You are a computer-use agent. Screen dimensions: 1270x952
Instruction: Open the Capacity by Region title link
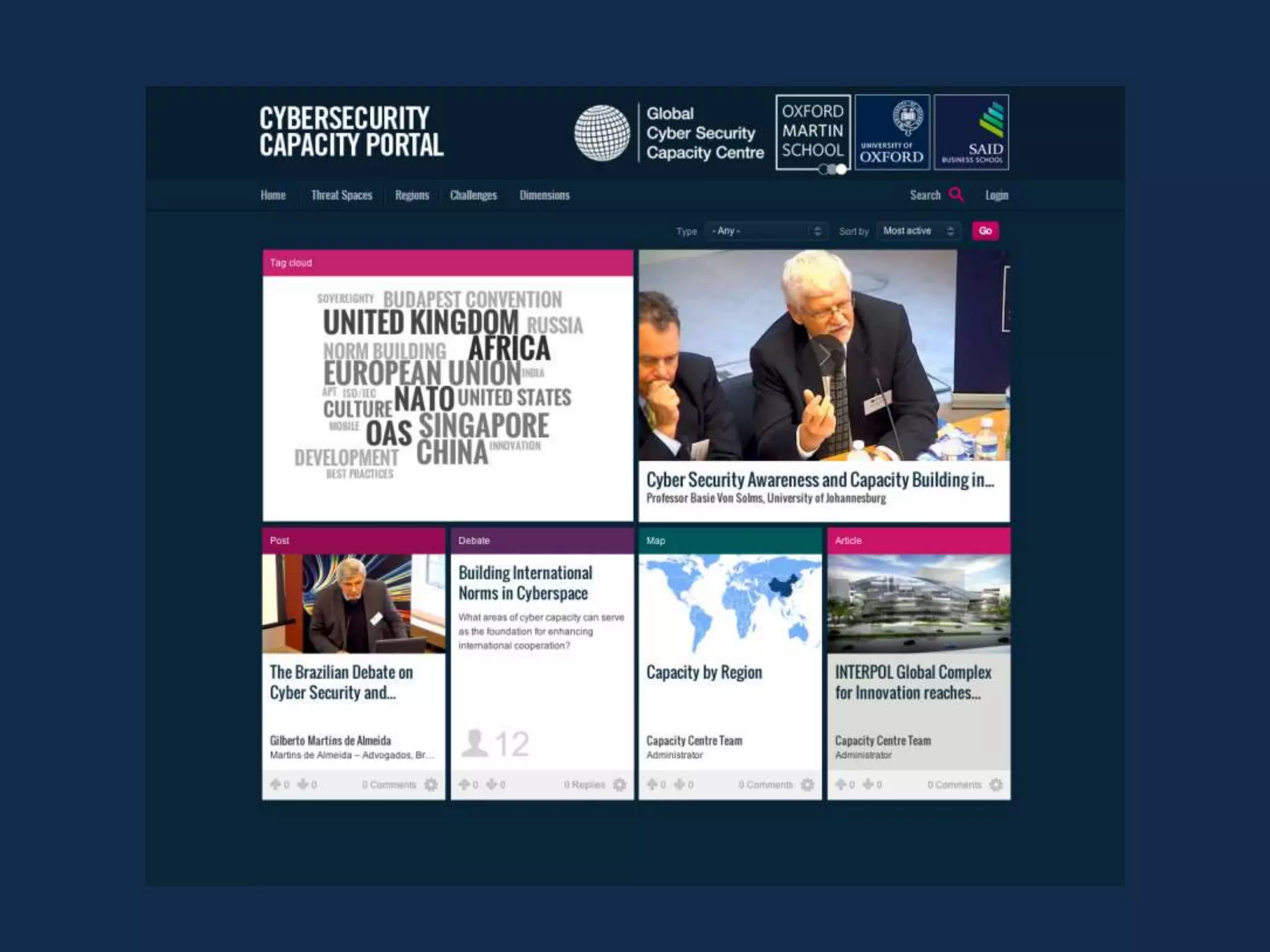(704, 672)
